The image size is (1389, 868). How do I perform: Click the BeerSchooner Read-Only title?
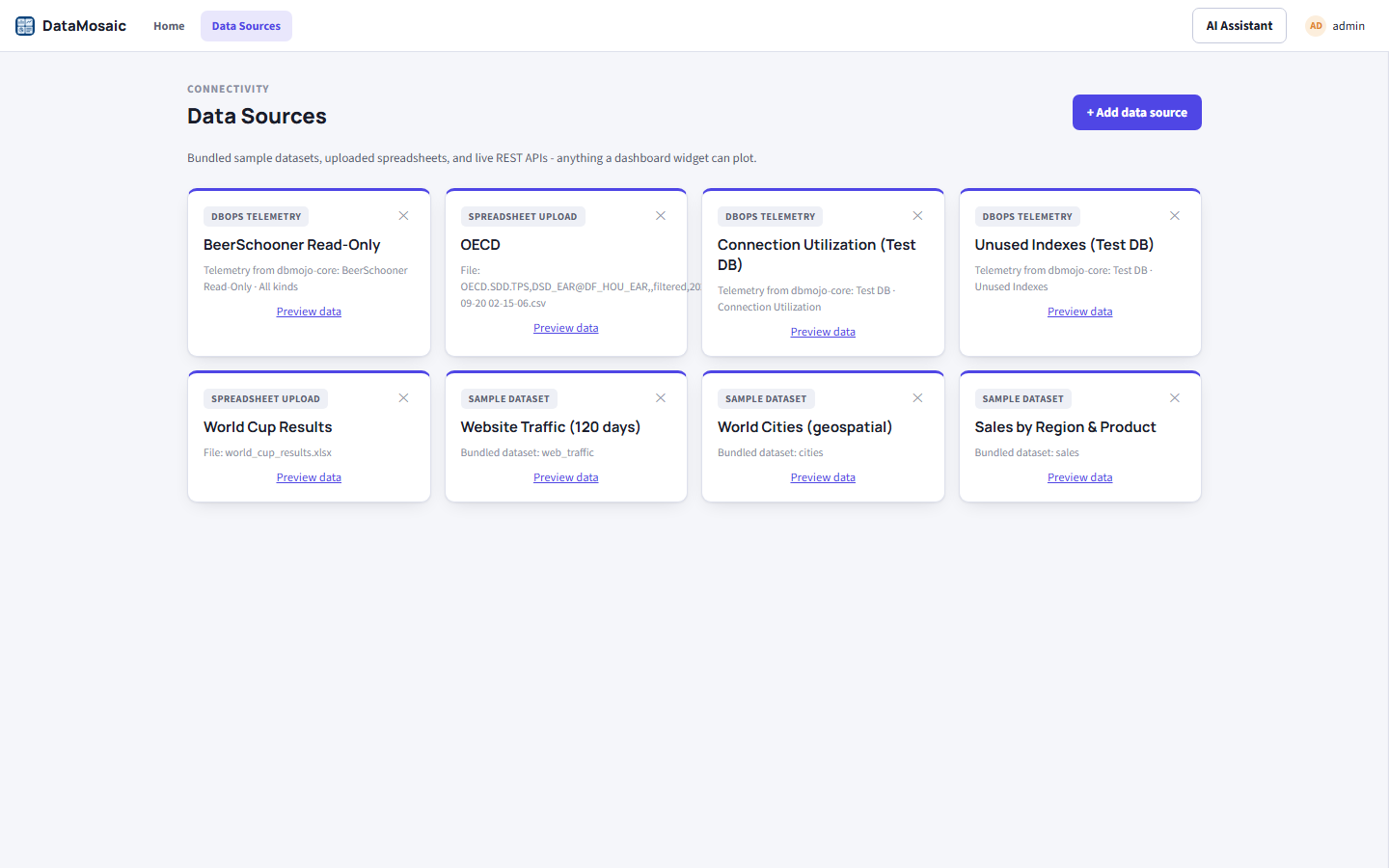click(x=292, y=245)
